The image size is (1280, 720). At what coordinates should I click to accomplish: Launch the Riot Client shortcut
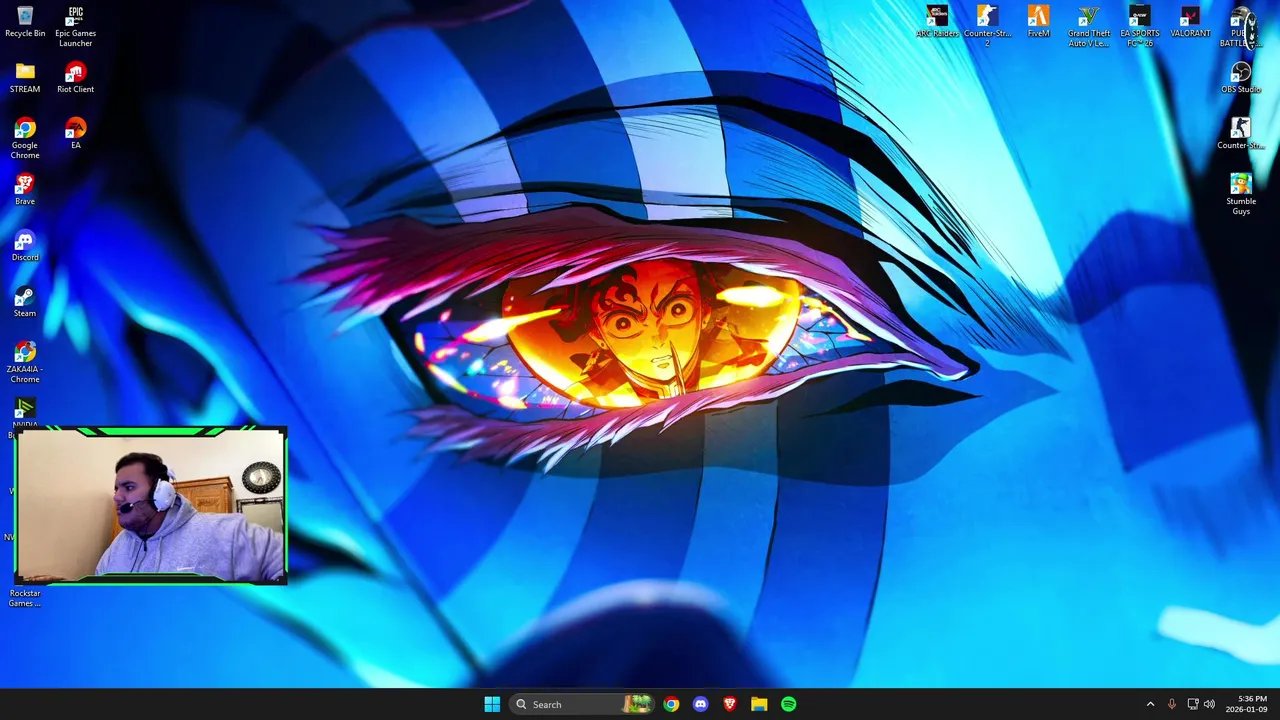(75, 78)
